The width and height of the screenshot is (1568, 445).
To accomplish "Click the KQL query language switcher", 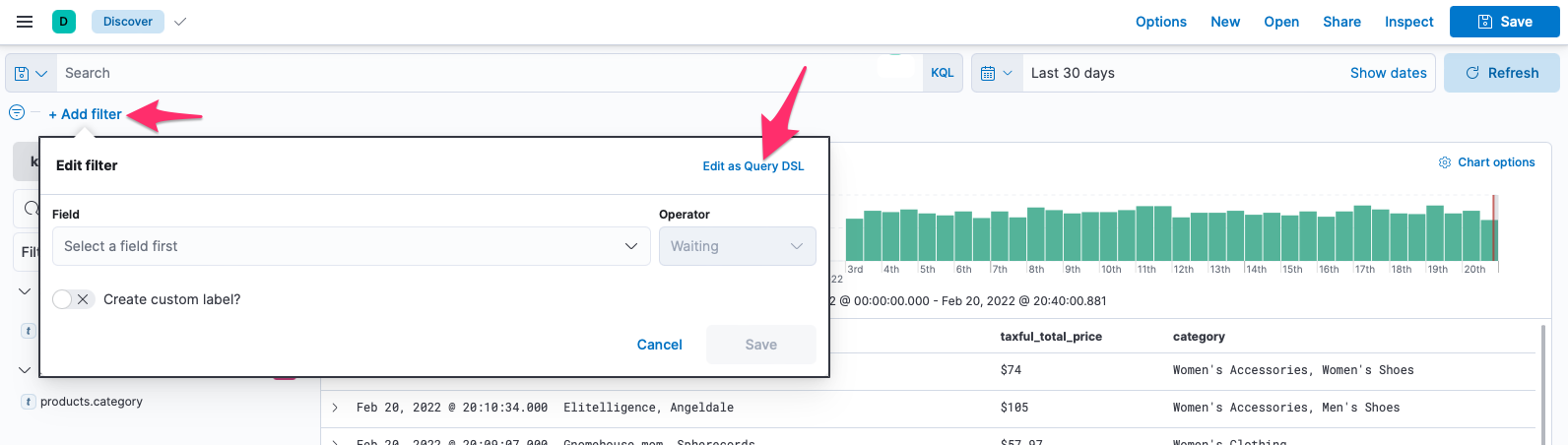I will pos(943,73).
